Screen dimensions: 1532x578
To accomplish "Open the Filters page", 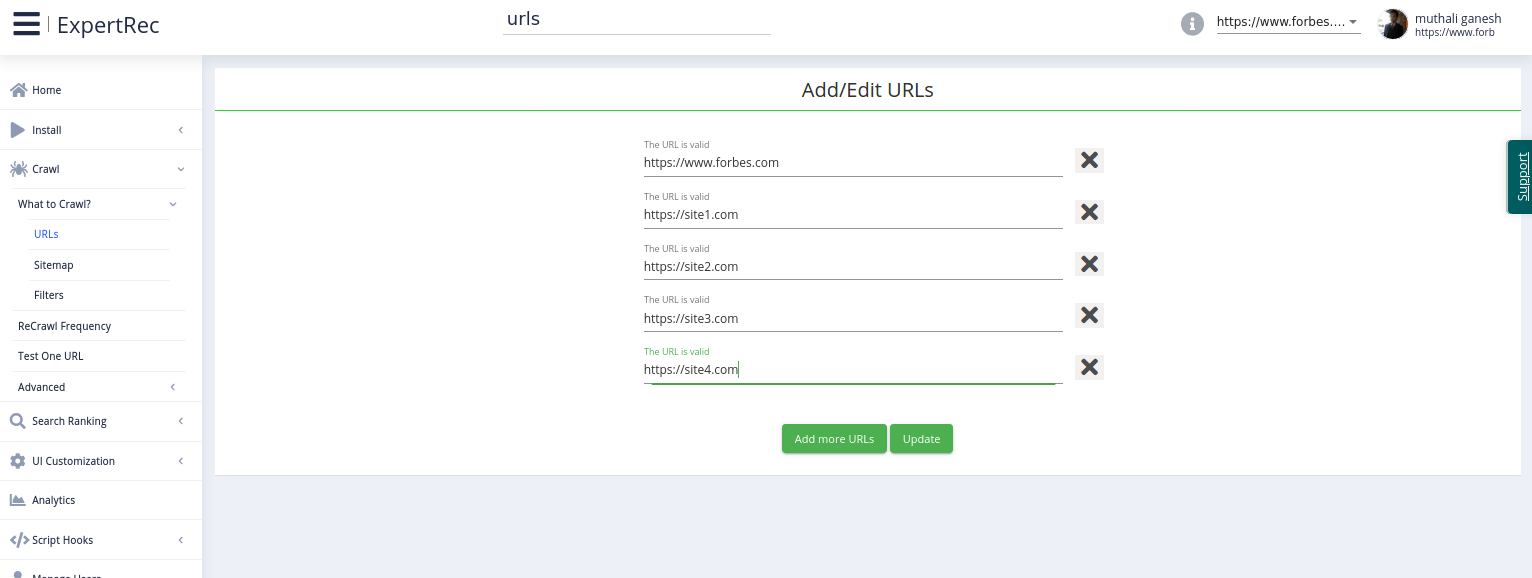I will 48,295.
